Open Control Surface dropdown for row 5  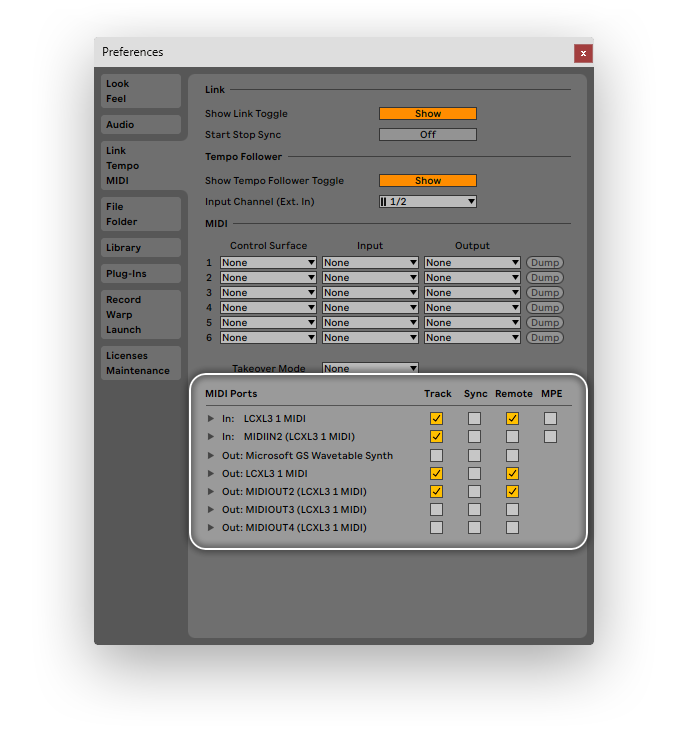[x=268, y=323]
